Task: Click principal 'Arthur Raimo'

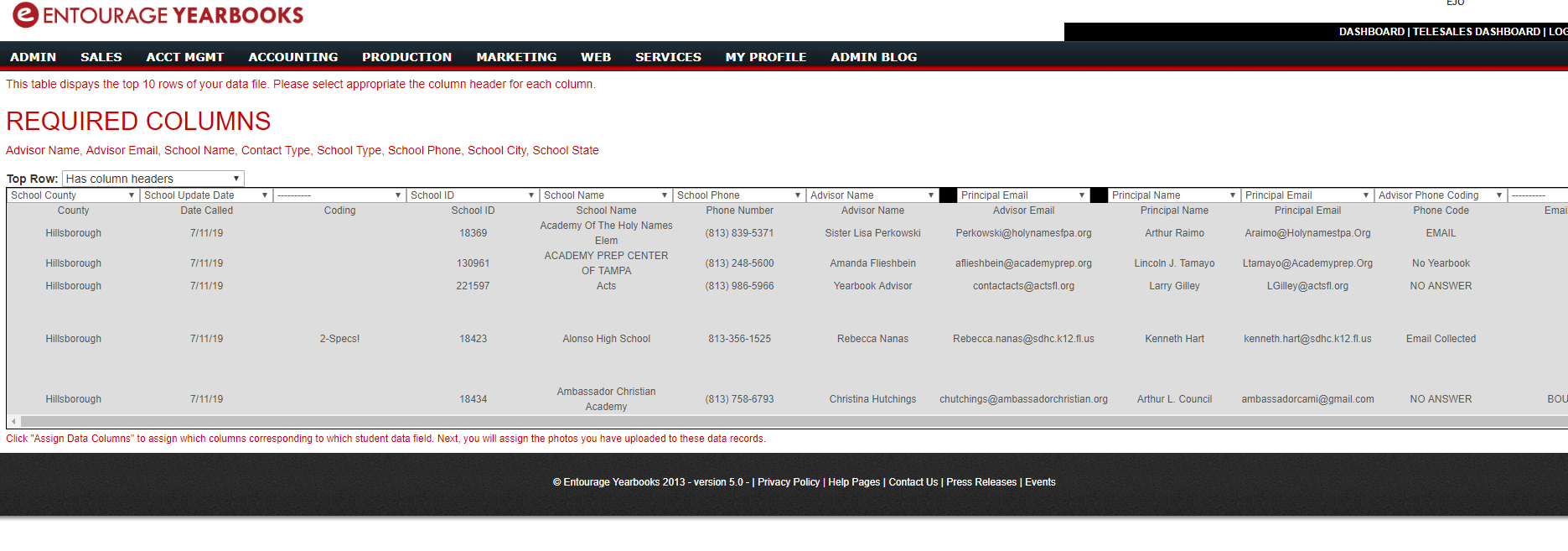Action: coord(1174,233)
